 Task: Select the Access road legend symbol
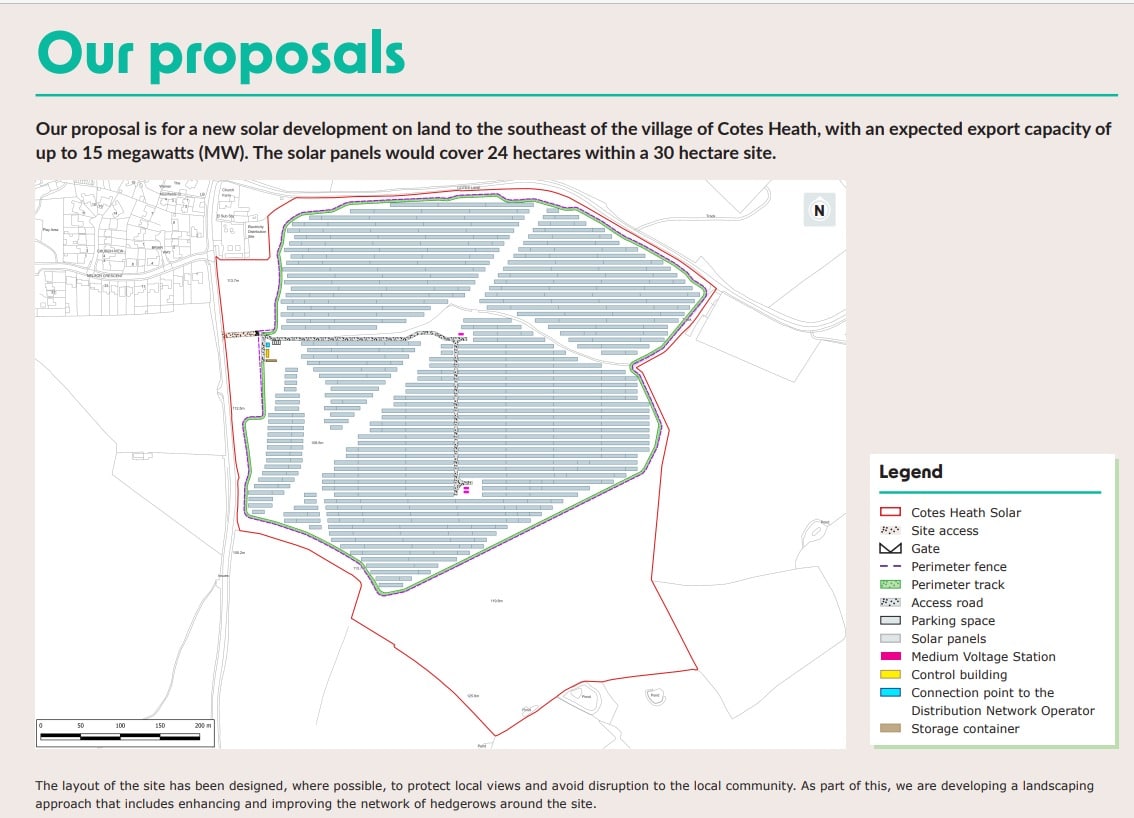[x=890, y=602]
